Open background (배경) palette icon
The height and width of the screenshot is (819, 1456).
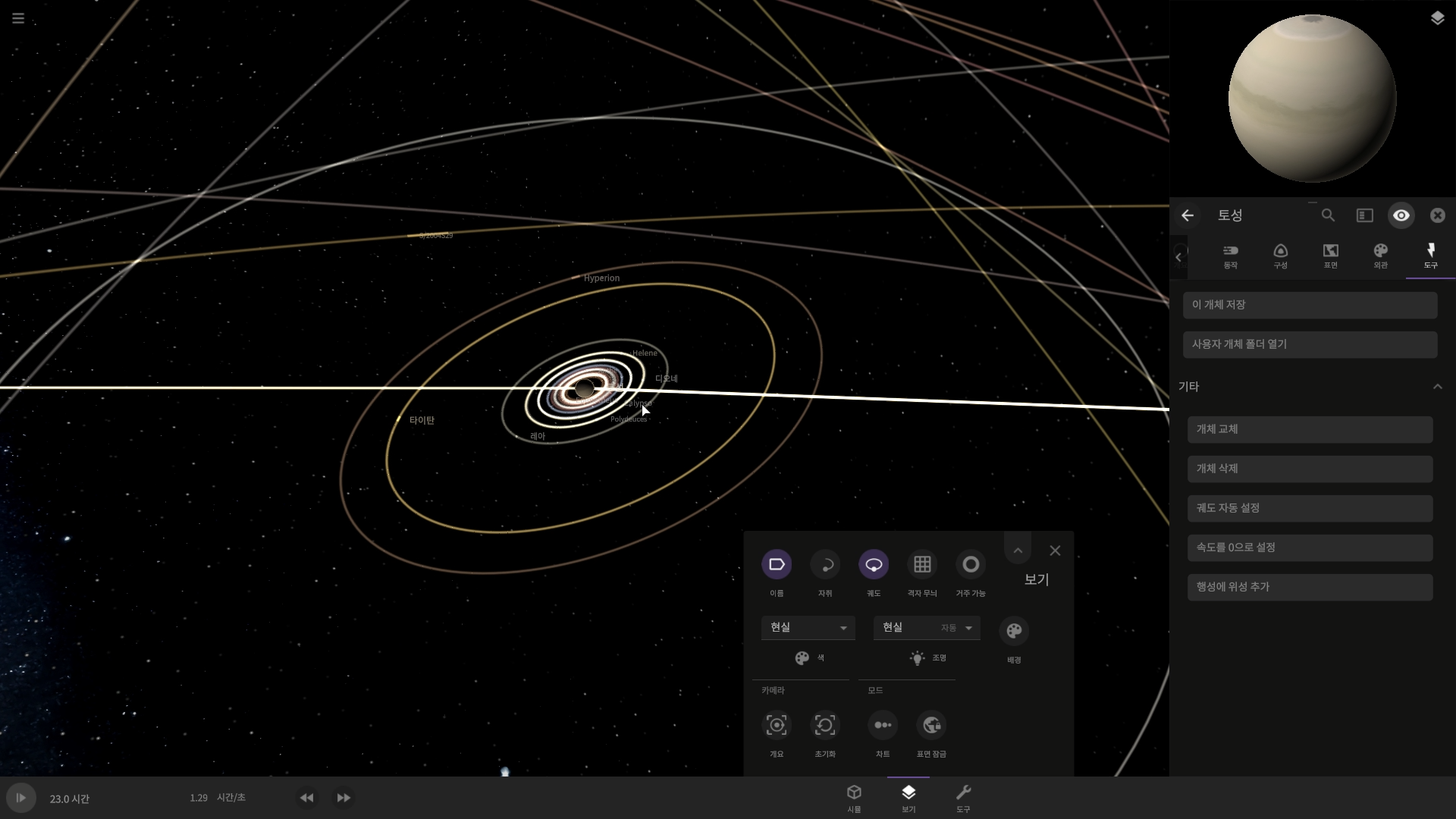pos(1014,631)
